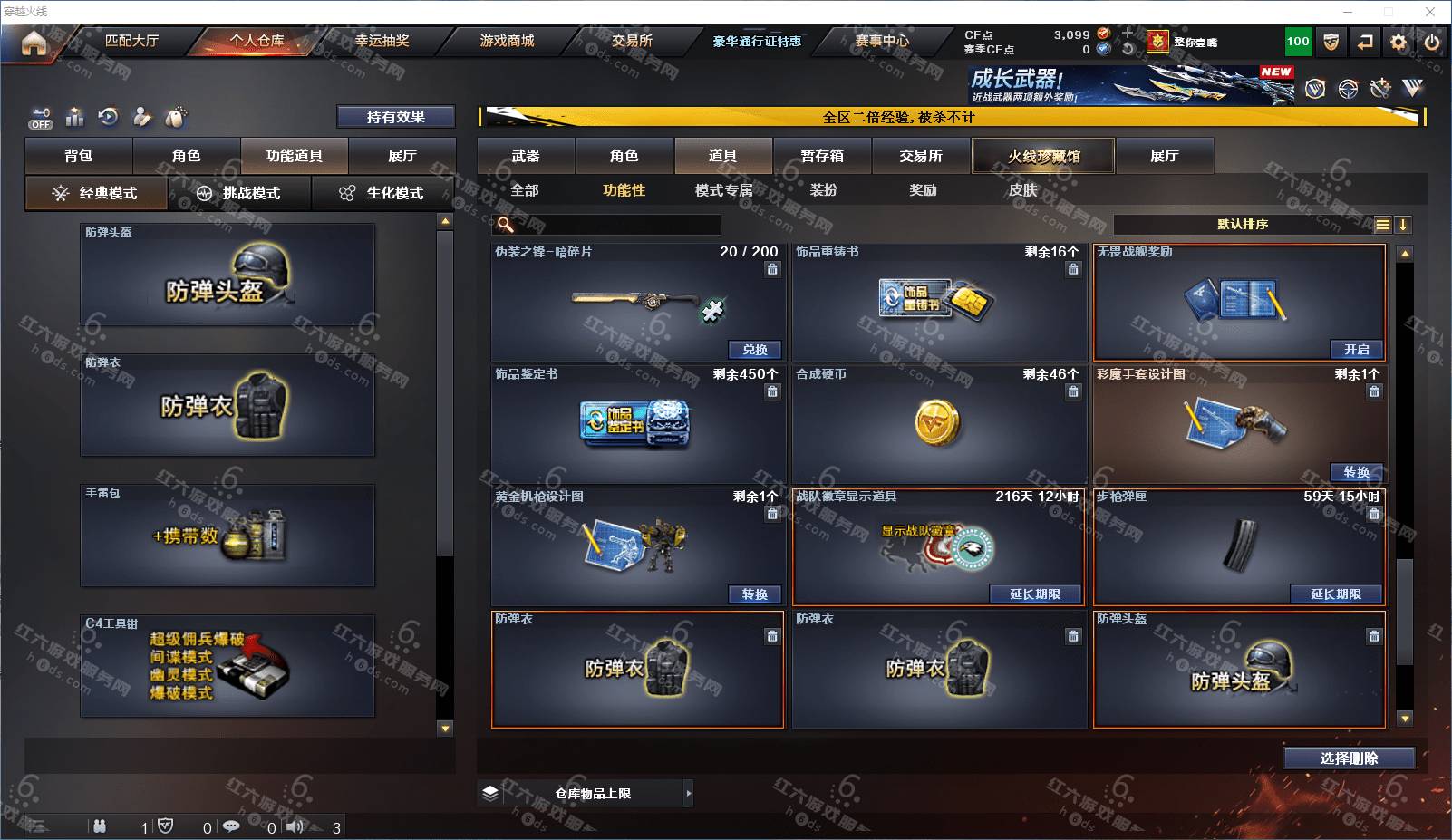Screen dimensions: 1452x840
Task: Switch to the 火线珍藏馆 tab
Action: tap(1043, 156)
